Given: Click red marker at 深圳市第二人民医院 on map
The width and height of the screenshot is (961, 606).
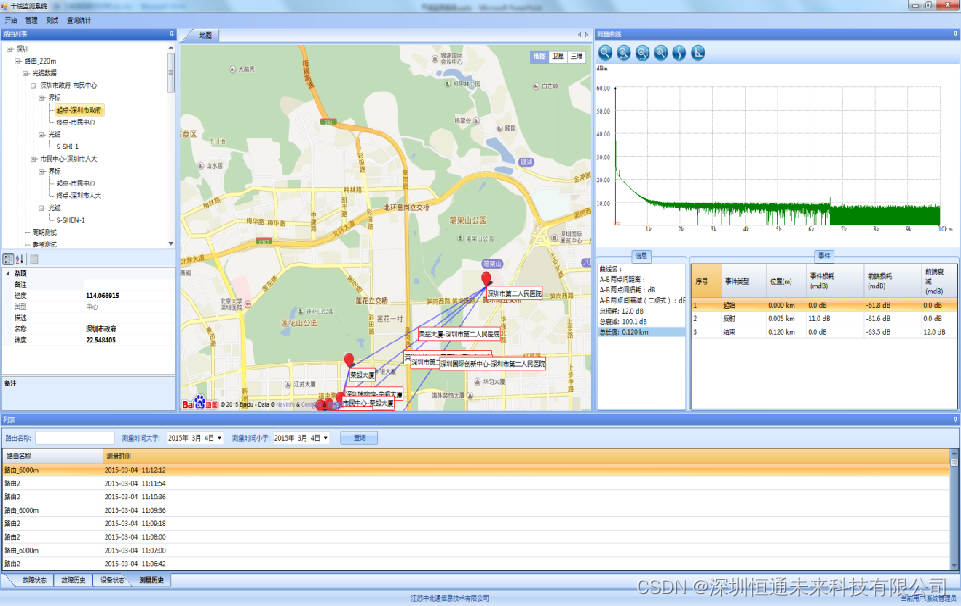Looking at the screenshot, I should 487,279.
